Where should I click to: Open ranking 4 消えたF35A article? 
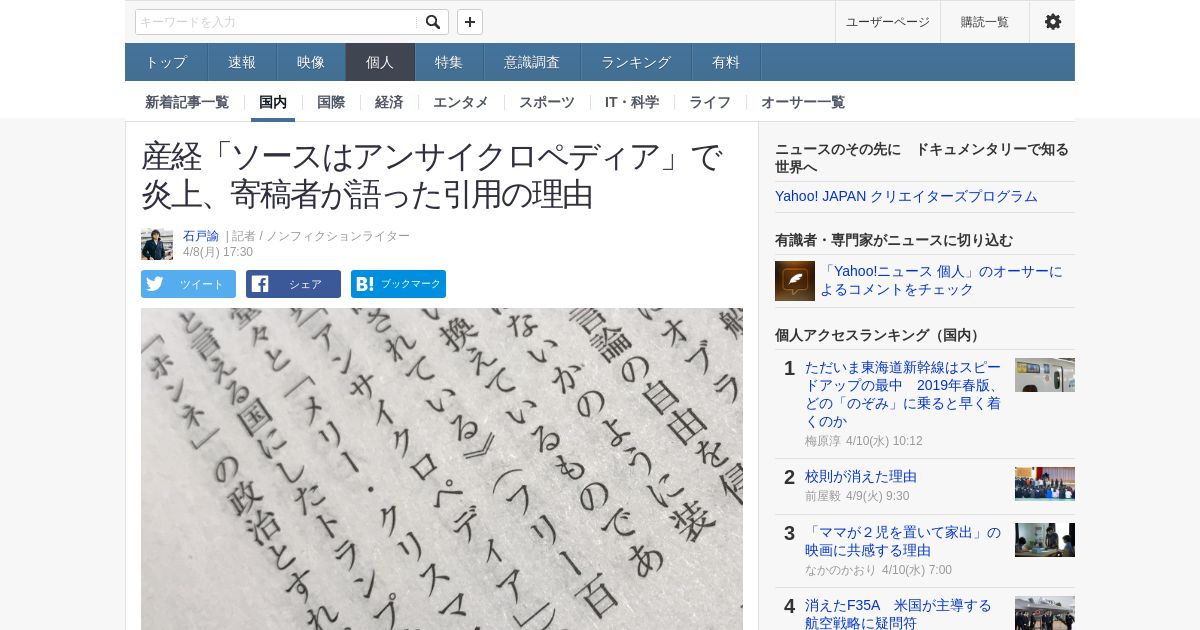click(898, 614)
